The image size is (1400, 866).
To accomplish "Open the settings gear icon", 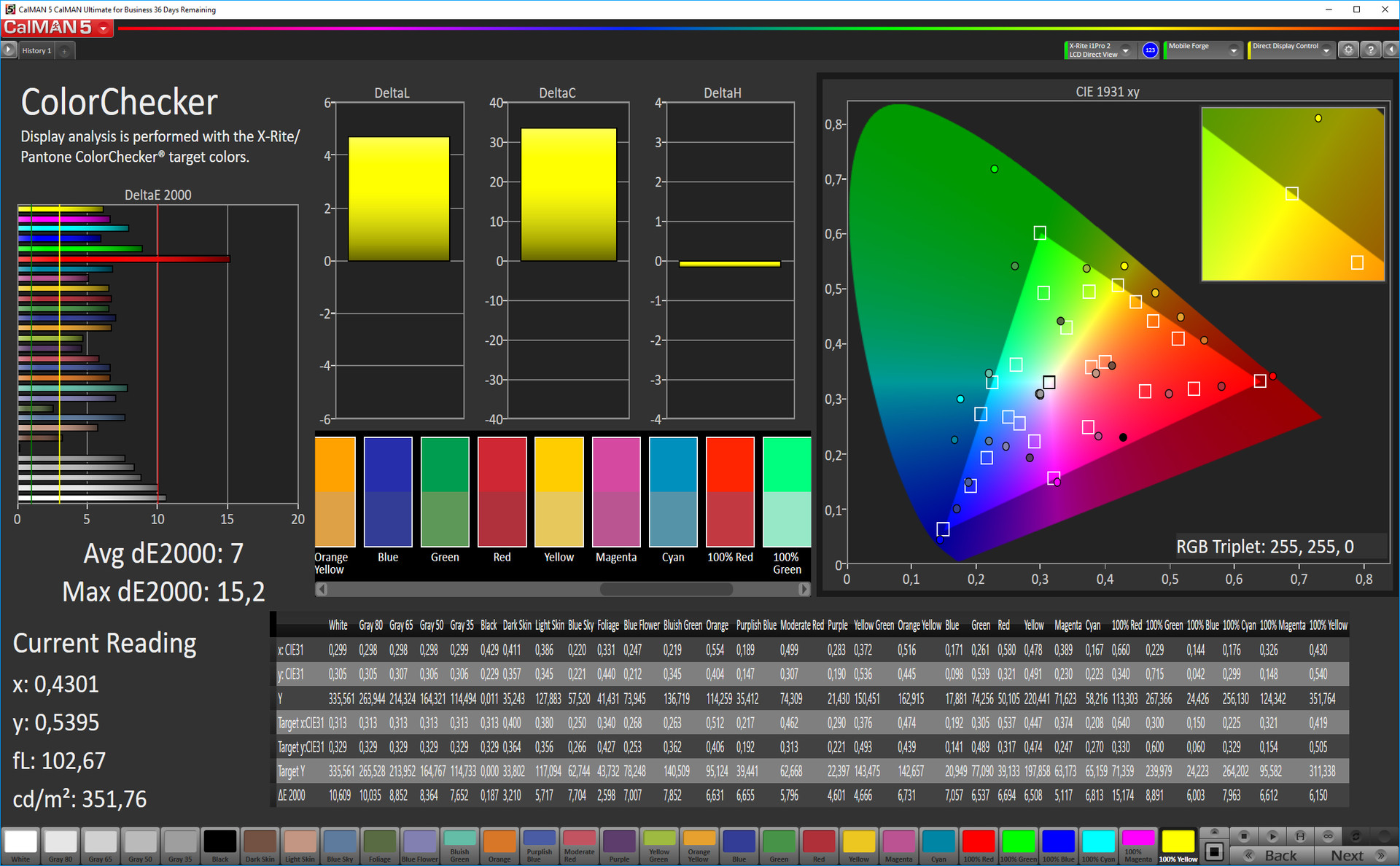I will [1348, 50].
